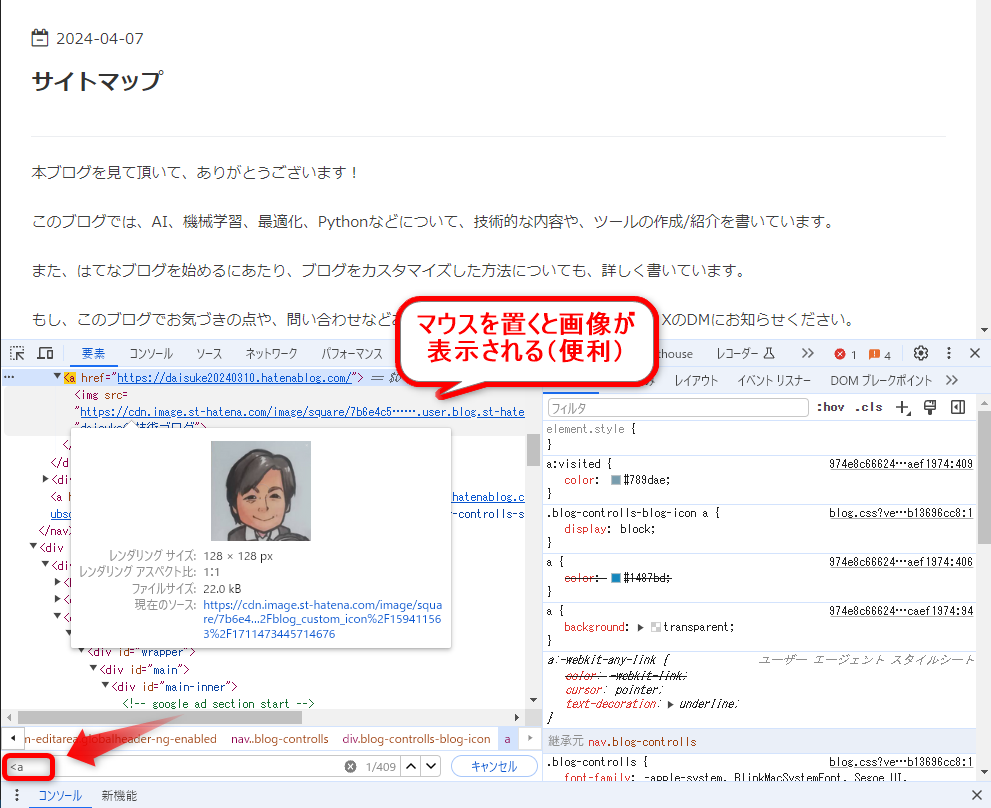Open the レコーダー tab
Screen dimensions: 991x808
click(x=745, y=353)
